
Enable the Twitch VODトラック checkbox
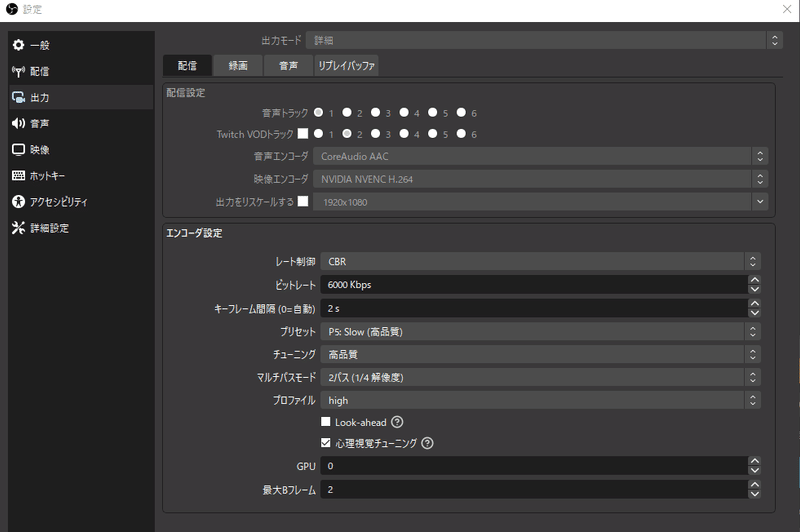(303, 133)
